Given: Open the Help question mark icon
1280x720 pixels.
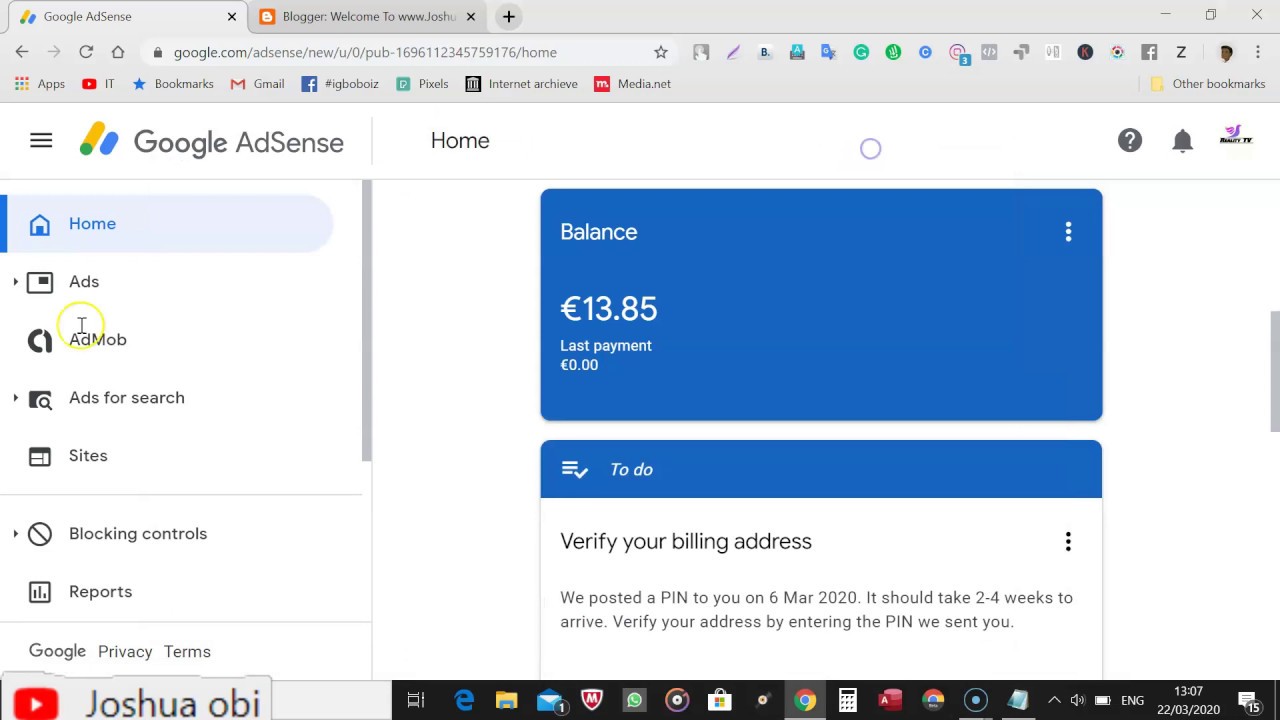Looking at the screenshot, I should 1130,141.
